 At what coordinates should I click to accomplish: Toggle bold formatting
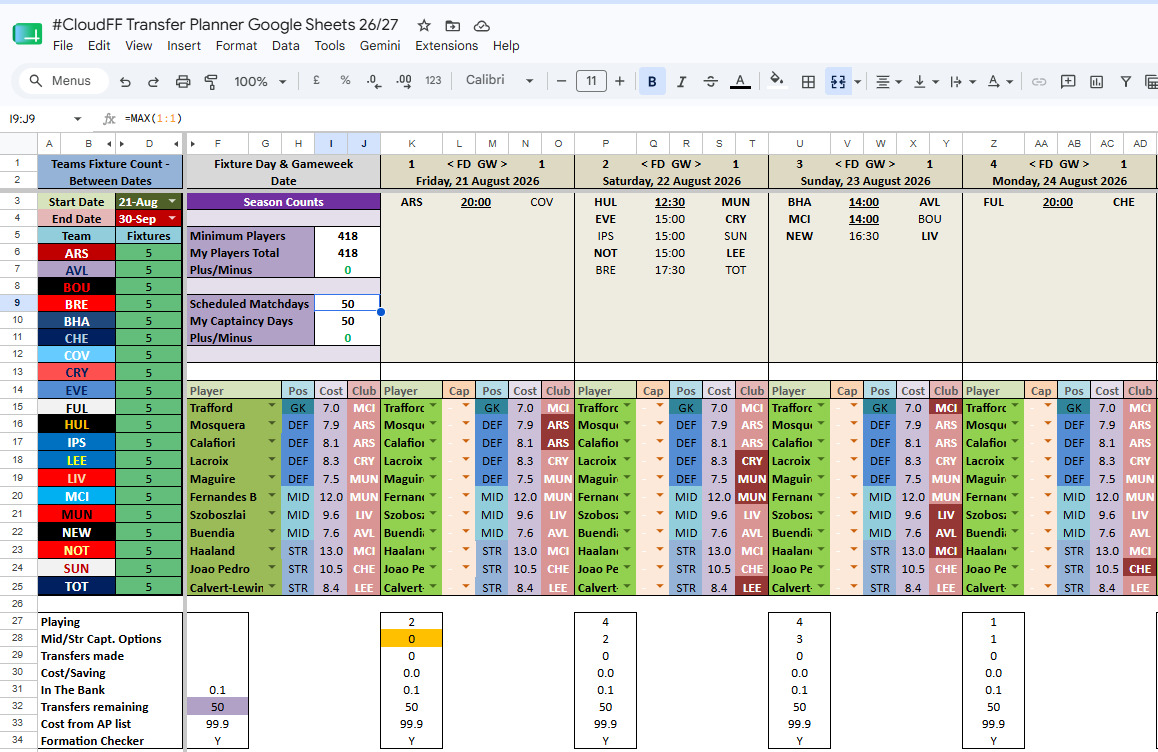coord(652,81)
